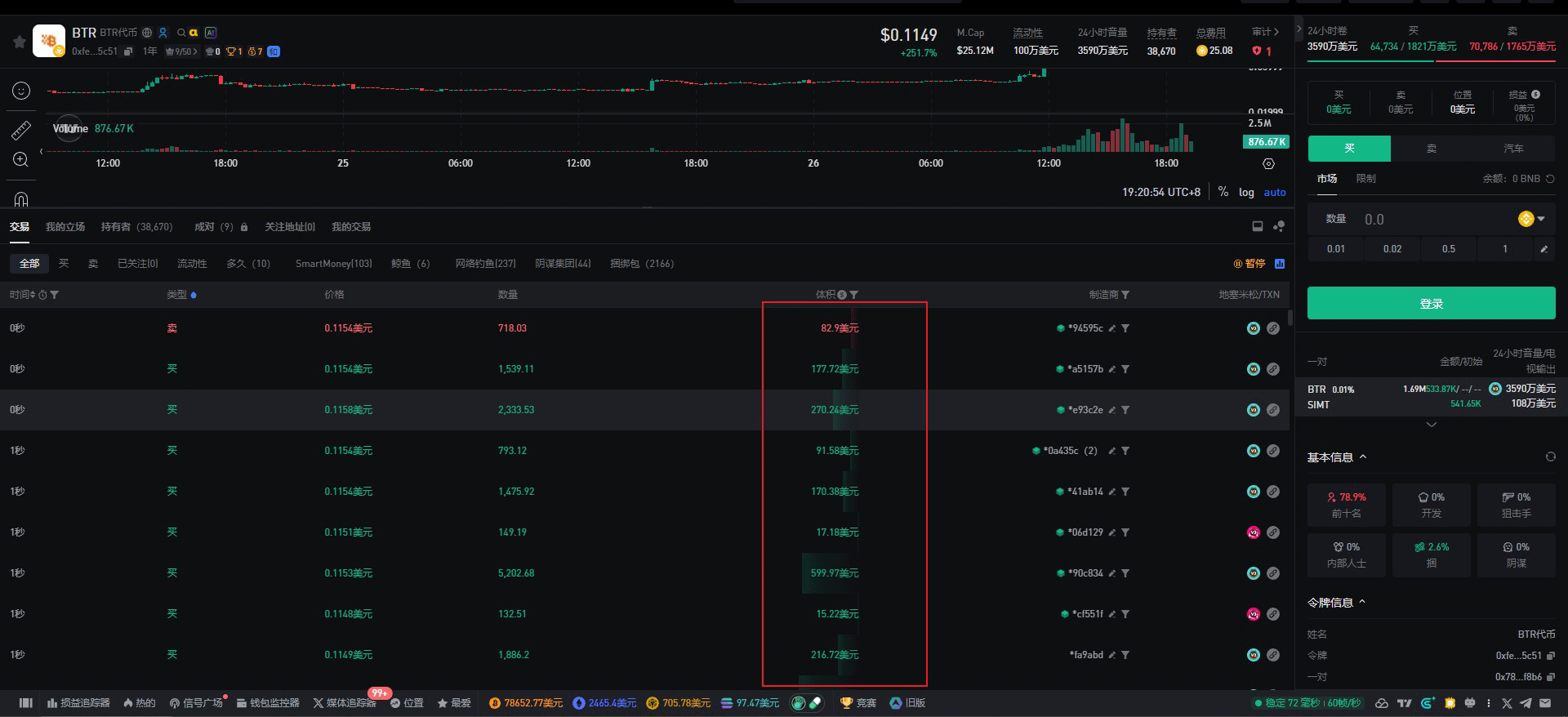
Task: Copy the 0xfe...5c51 contract address
Action: pyautogui.click(x=128, y=51)
